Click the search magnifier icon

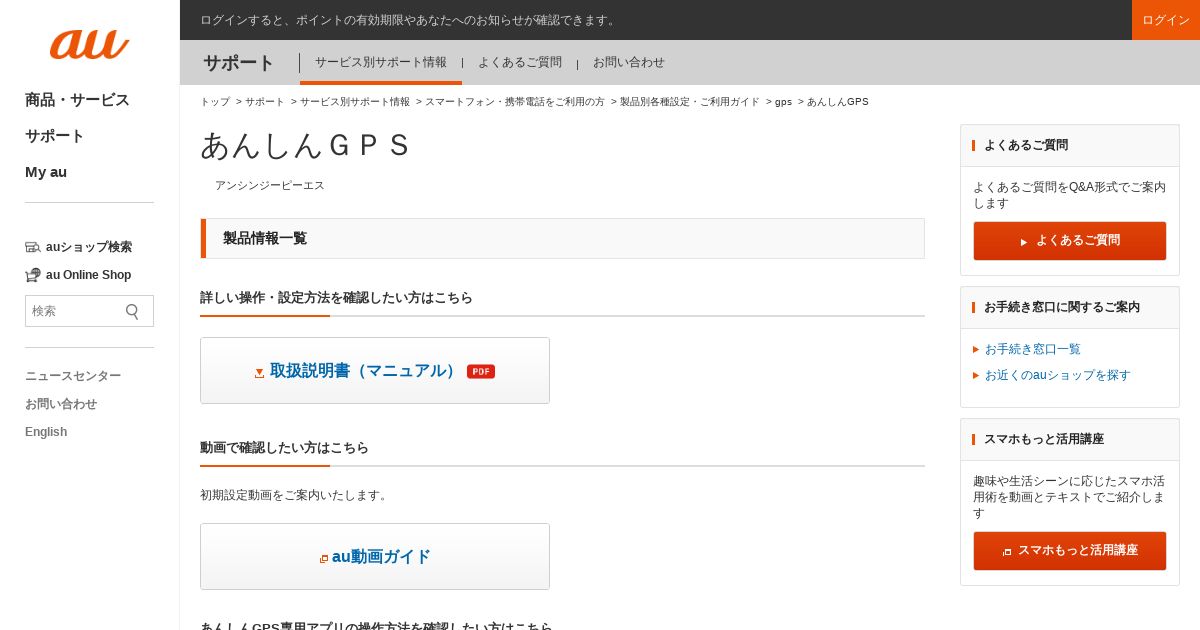pos(132,311)
